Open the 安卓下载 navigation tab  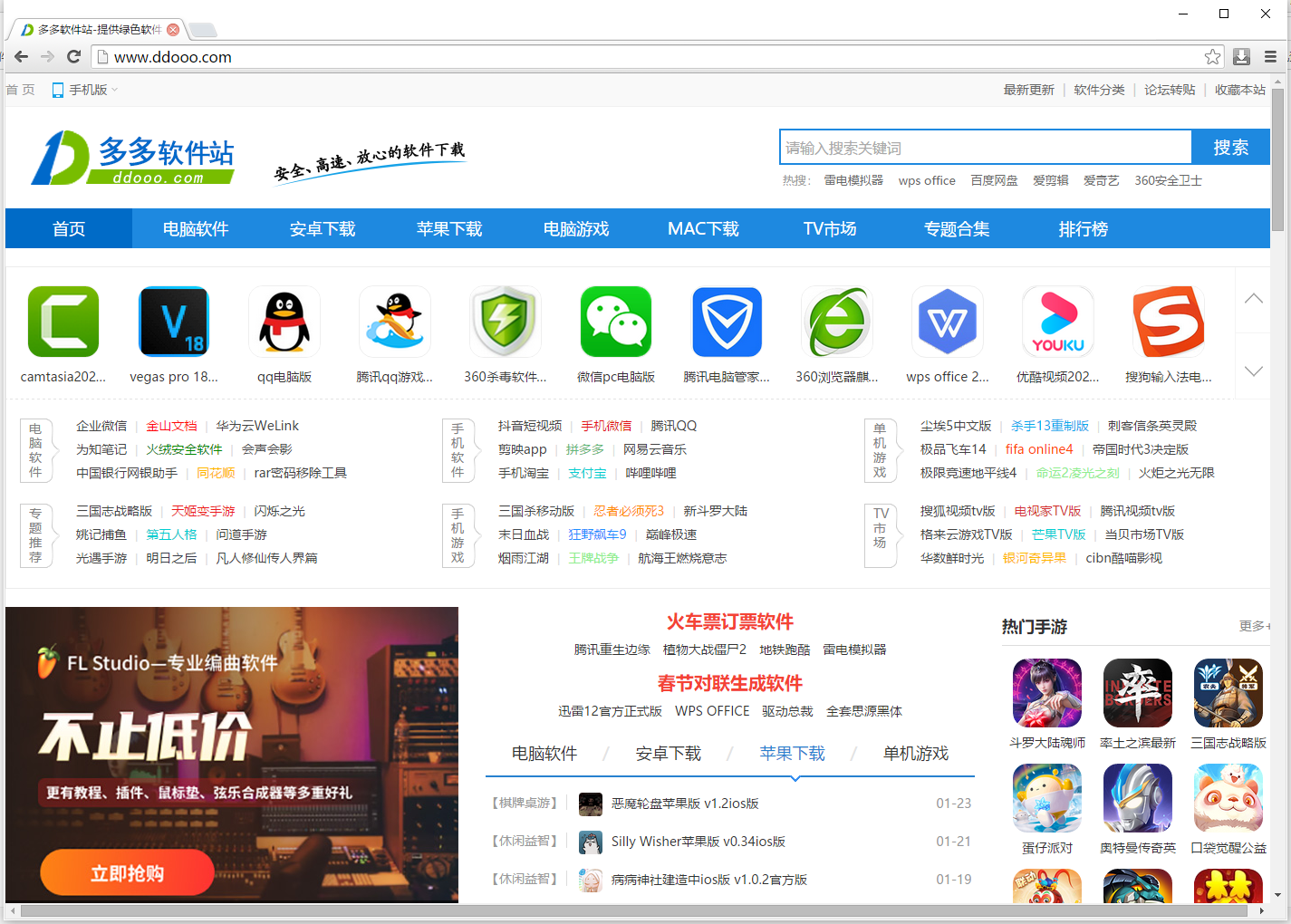[x=323, y=228]
